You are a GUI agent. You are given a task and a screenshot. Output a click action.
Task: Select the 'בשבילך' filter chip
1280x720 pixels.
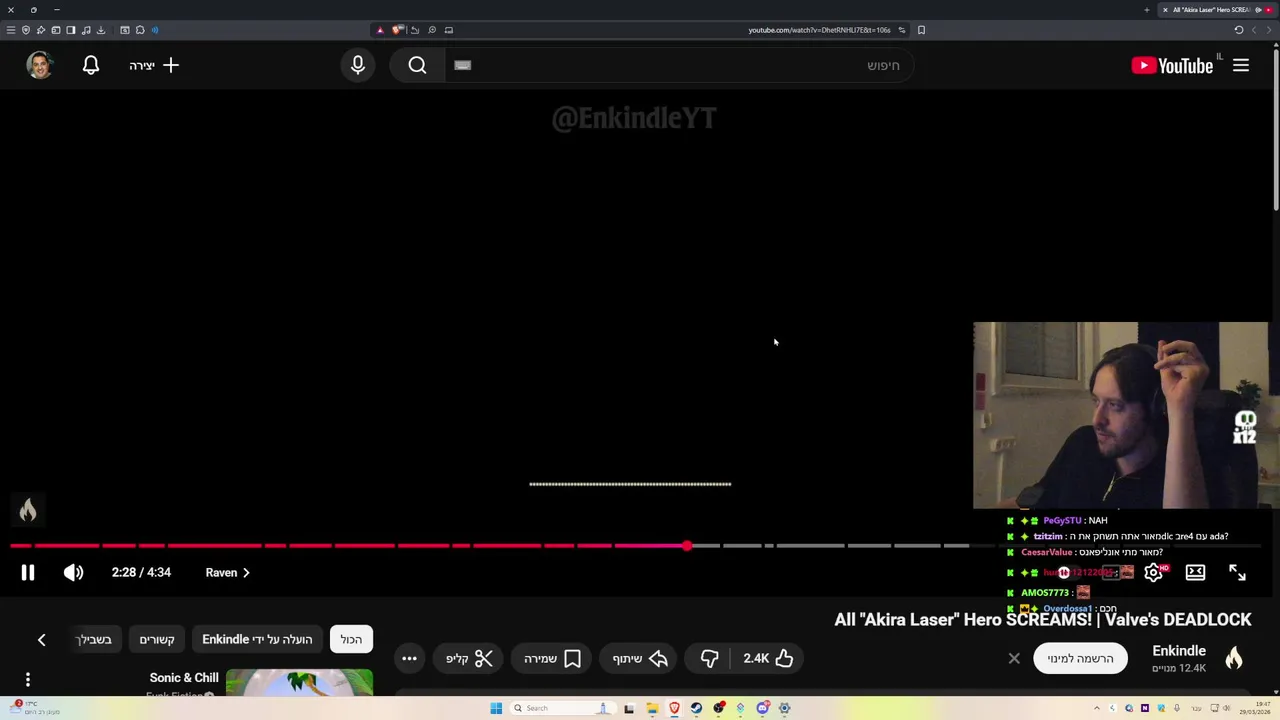pos(96,639)
